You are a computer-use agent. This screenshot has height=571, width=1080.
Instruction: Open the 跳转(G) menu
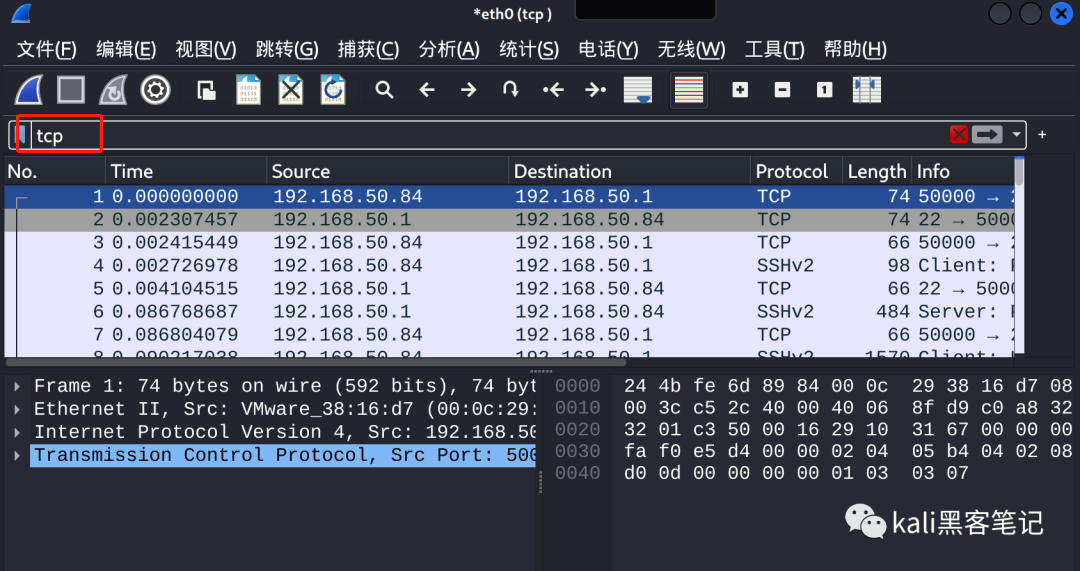287,50
